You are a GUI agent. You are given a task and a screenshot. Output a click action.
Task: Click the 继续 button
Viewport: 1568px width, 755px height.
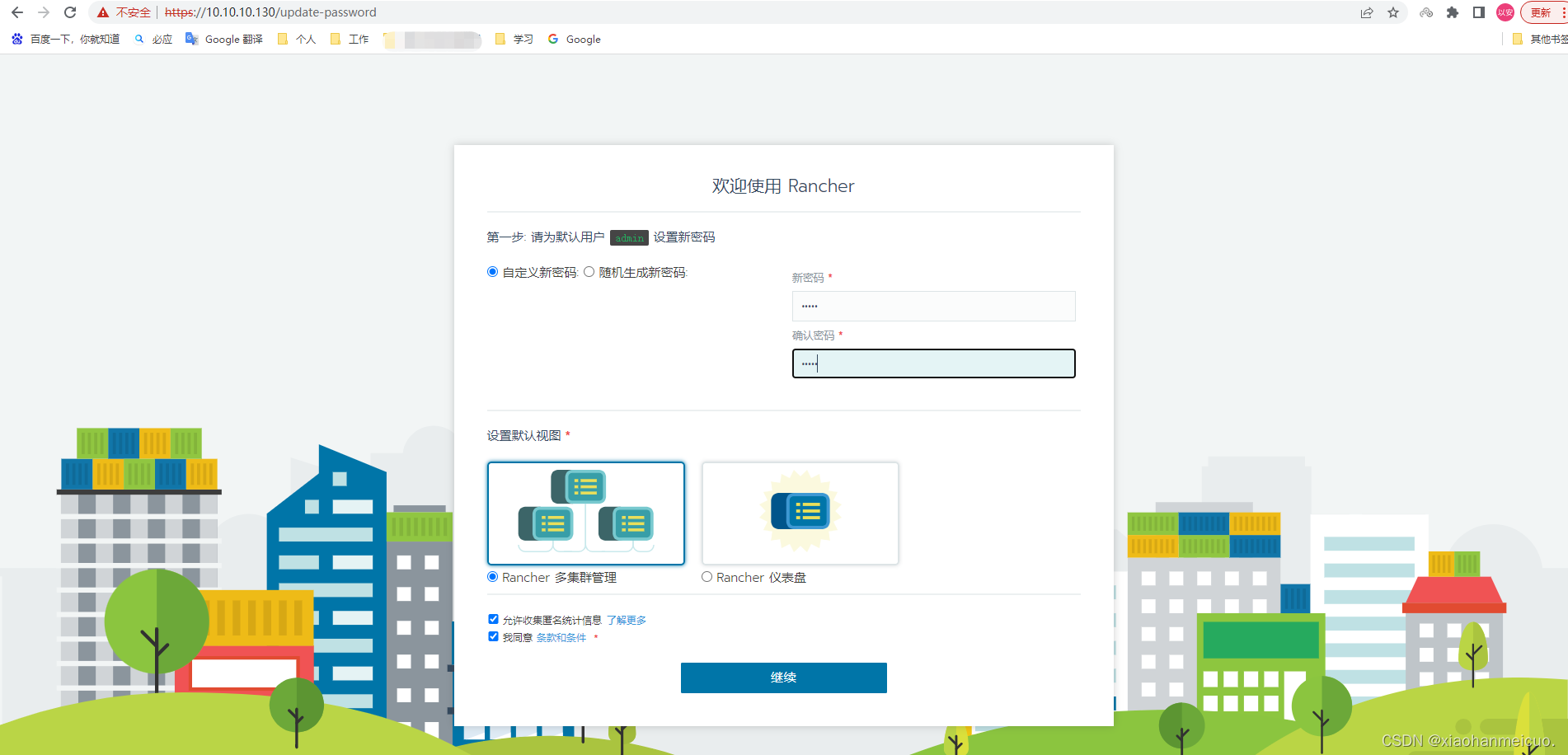784,678
